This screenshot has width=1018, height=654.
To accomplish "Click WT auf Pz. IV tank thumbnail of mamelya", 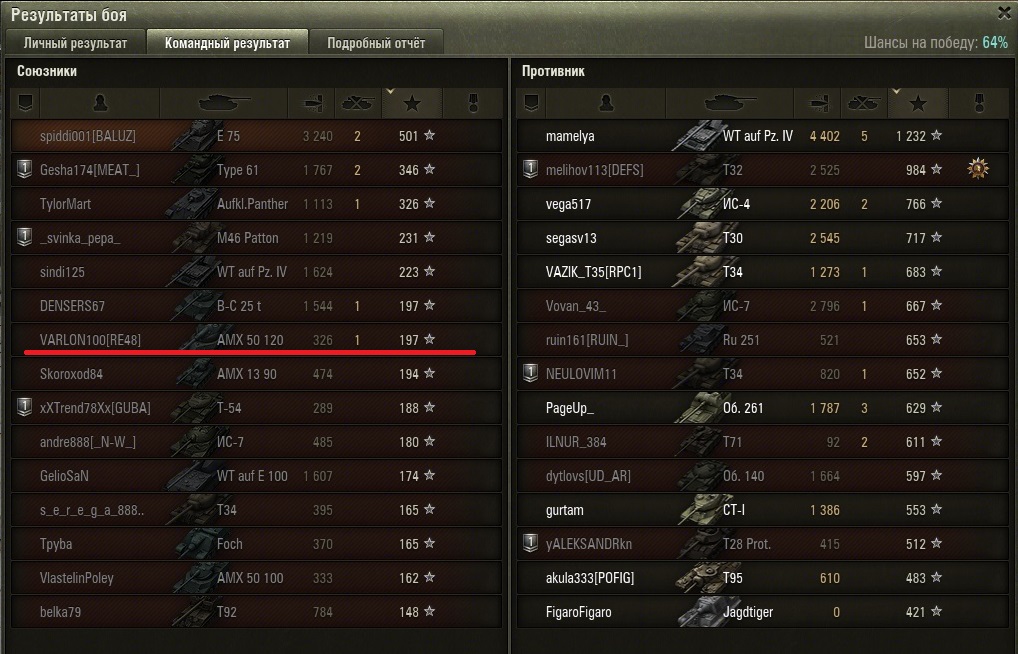I will click(x=698, y=136).
